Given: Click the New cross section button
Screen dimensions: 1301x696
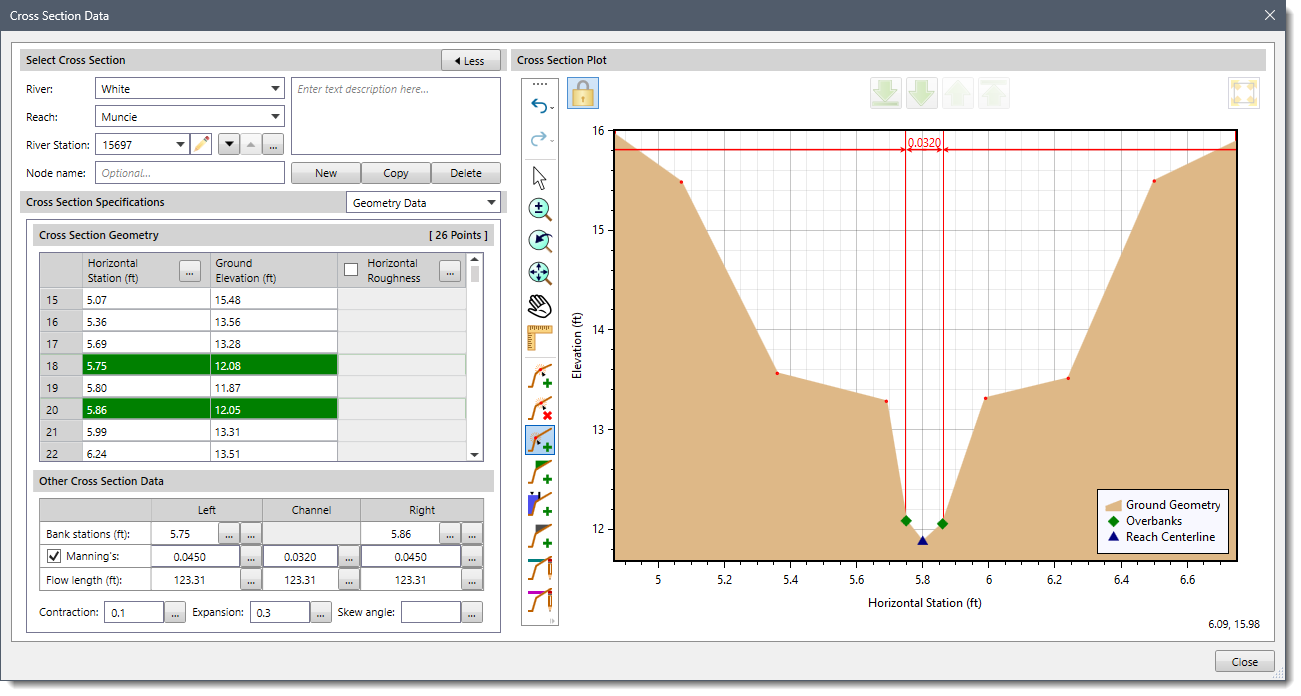Looking at the screenshot, I should tap(326, 173).
